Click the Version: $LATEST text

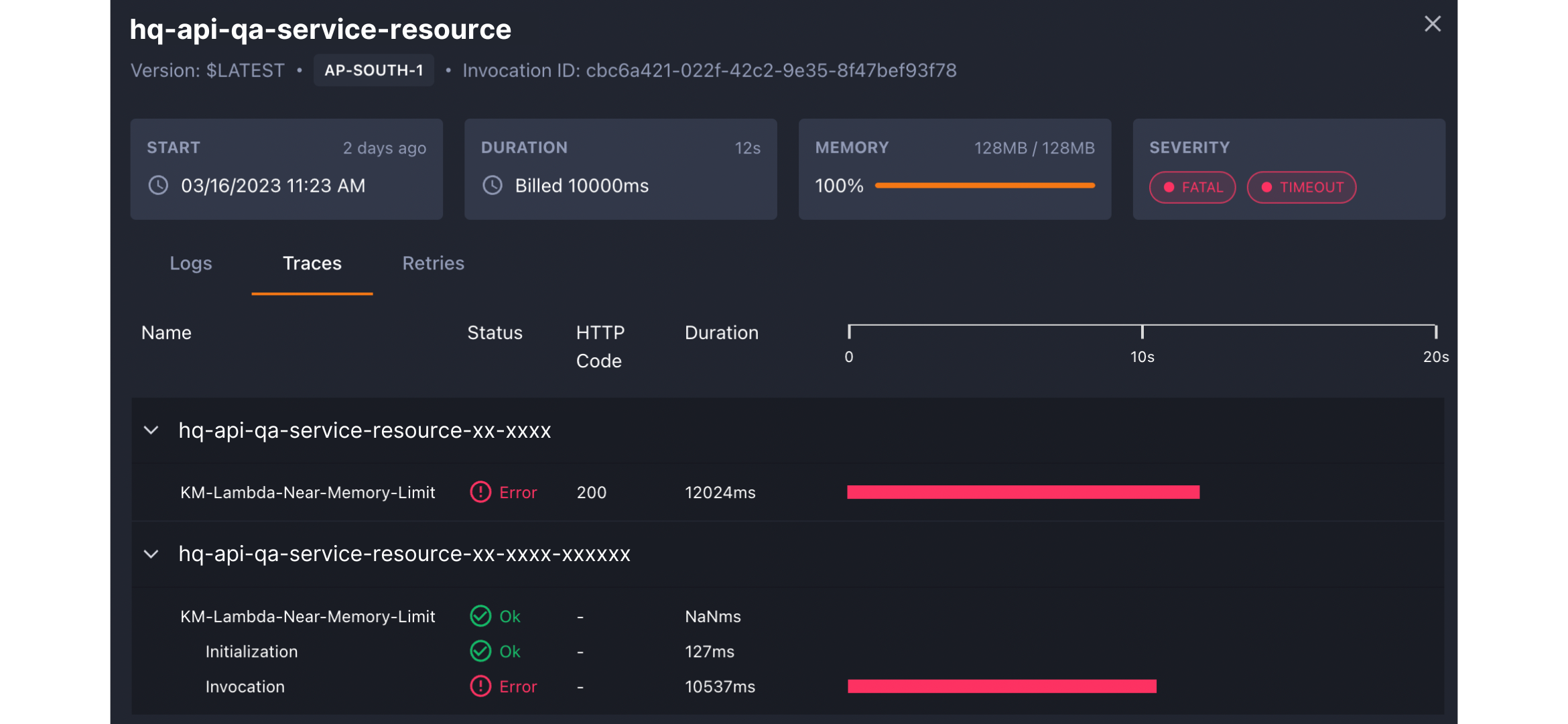pos(208,70)
